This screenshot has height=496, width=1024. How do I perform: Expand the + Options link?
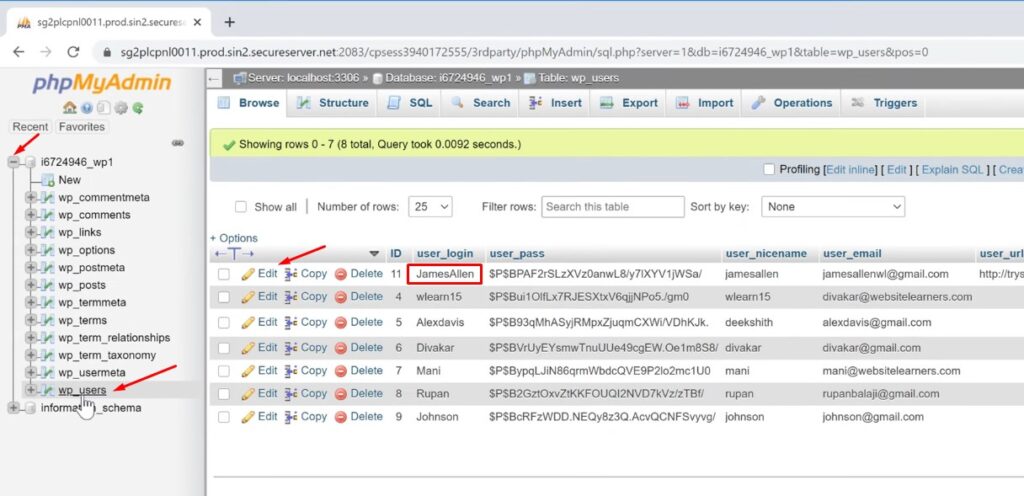(234, 238)
